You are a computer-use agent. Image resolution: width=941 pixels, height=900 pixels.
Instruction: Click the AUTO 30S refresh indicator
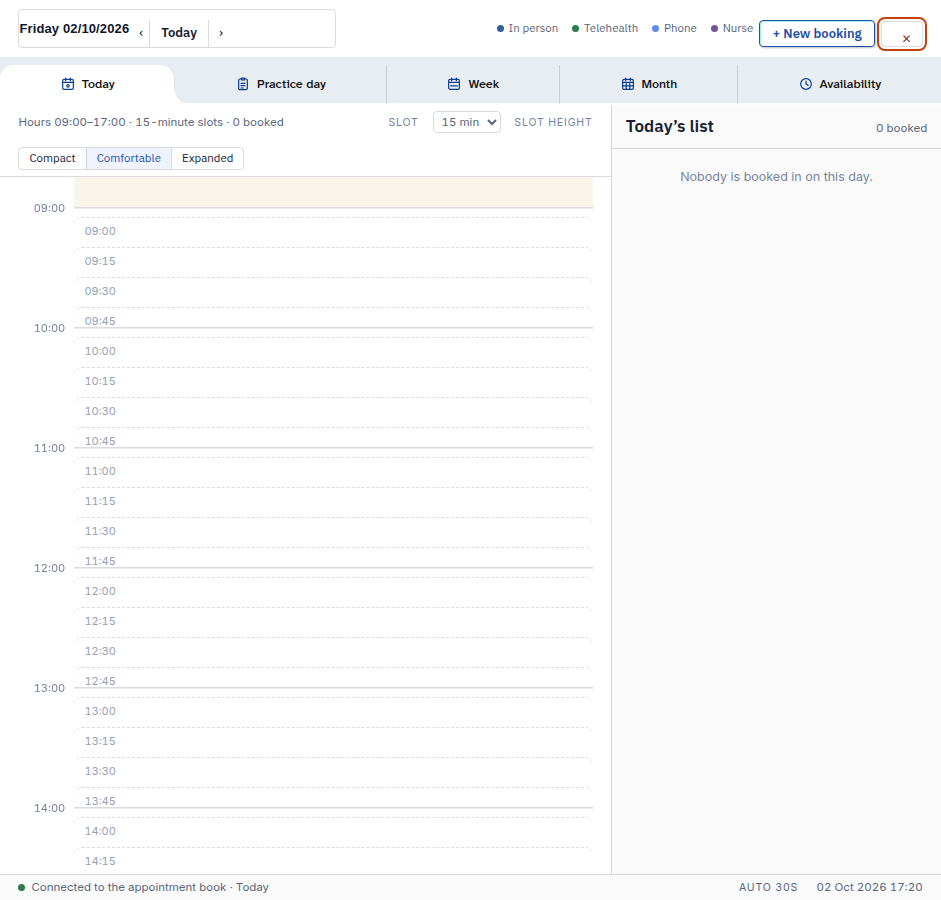click(x=768, y=887)
